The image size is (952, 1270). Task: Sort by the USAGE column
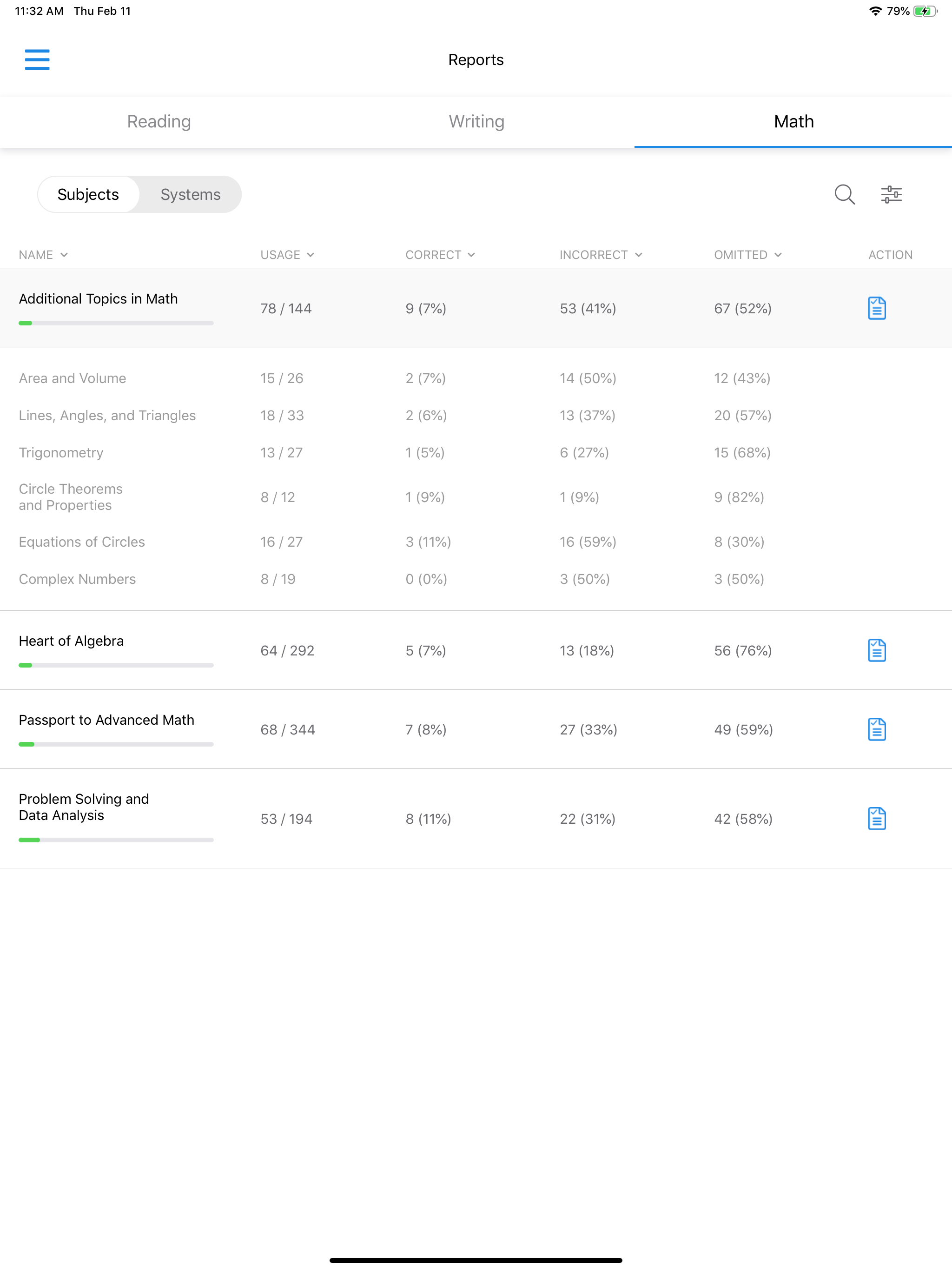(287, 255)
